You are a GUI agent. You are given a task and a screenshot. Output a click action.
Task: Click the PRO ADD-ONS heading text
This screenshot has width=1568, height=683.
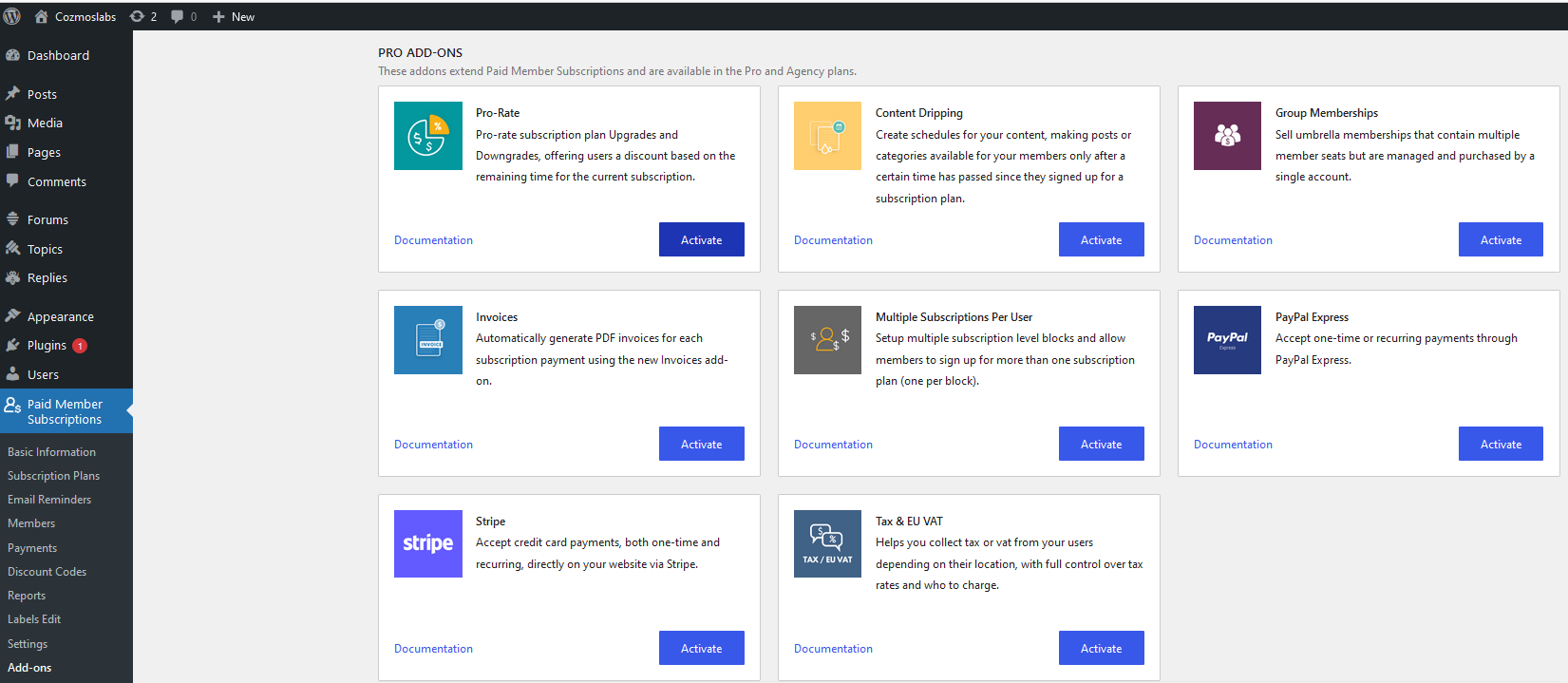tap(420, 53)
